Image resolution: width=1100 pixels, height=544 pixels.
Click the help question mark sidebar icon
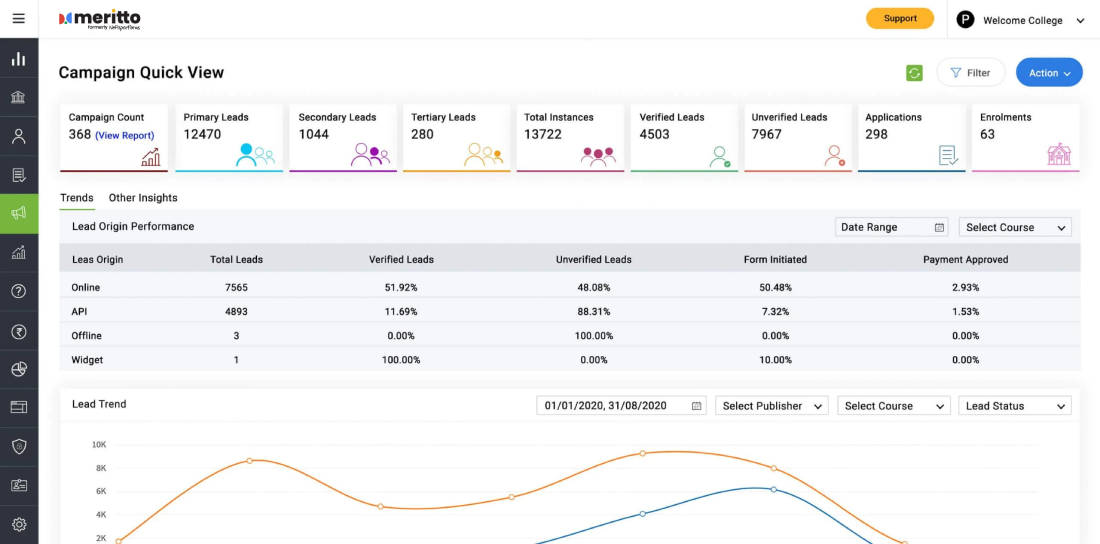click(x=19, y=291)
